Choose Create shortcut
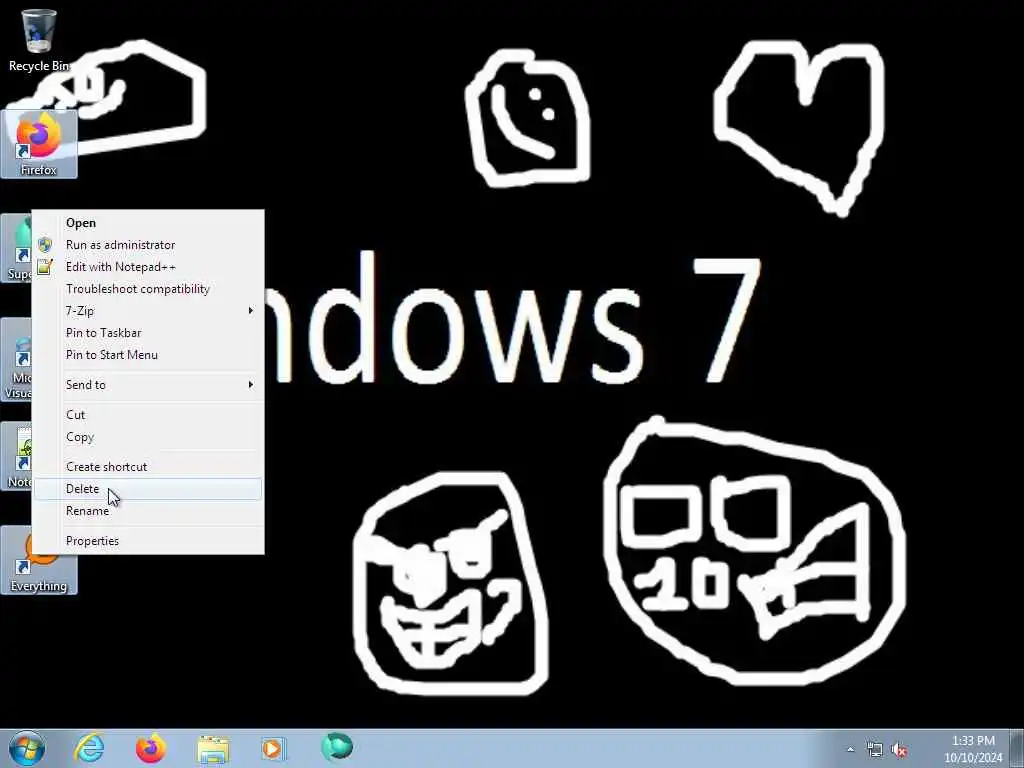The image size is (1024, 768). (x=149, y=467)
